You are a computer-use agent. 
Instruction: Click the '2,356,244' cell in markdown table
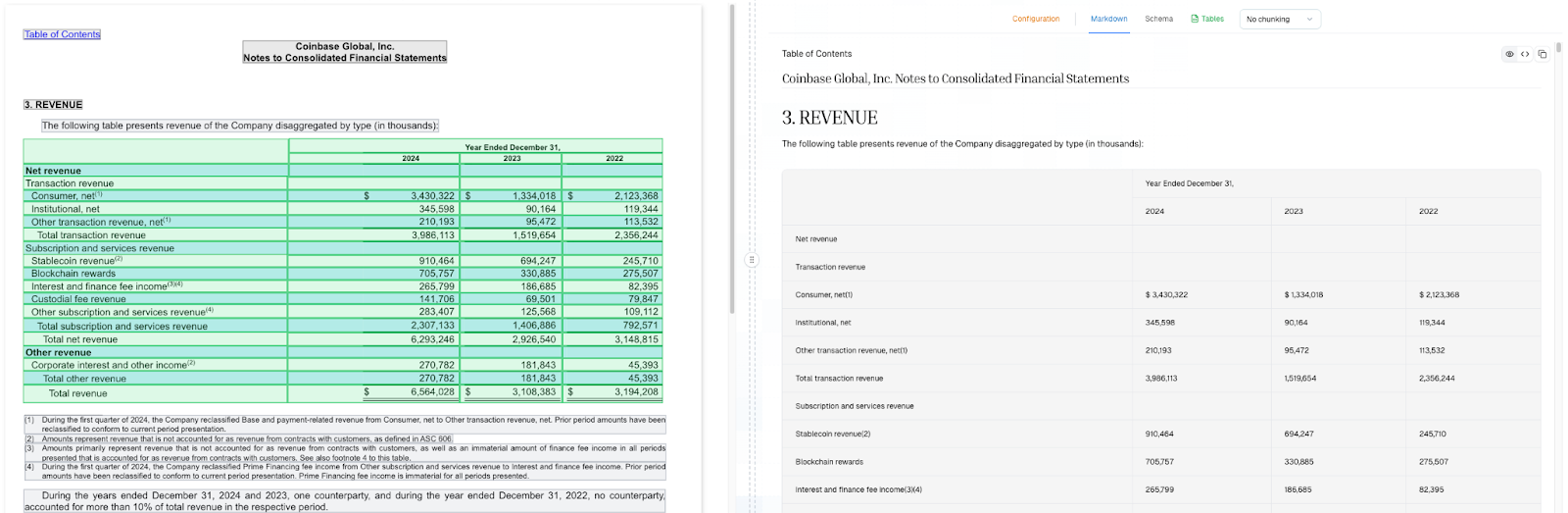[1437, 379]
